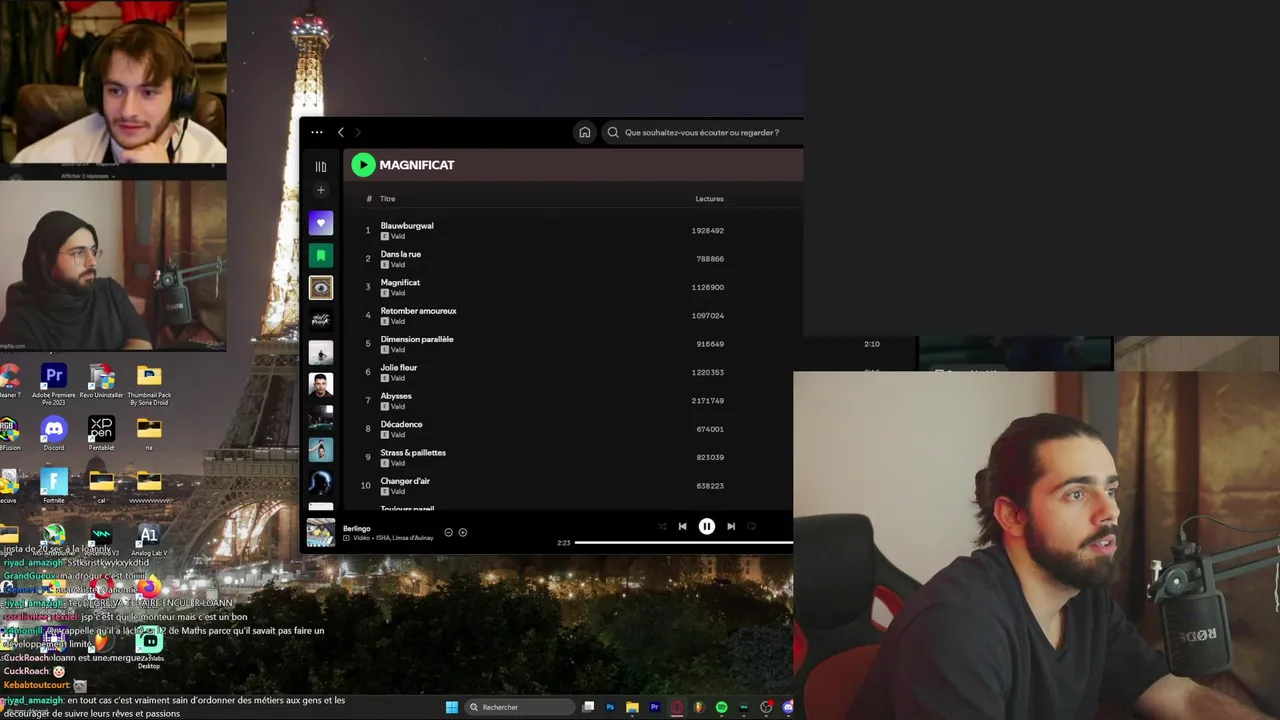Open the Liked Songs heart tile
The image size is (1280, 720).
321,223
